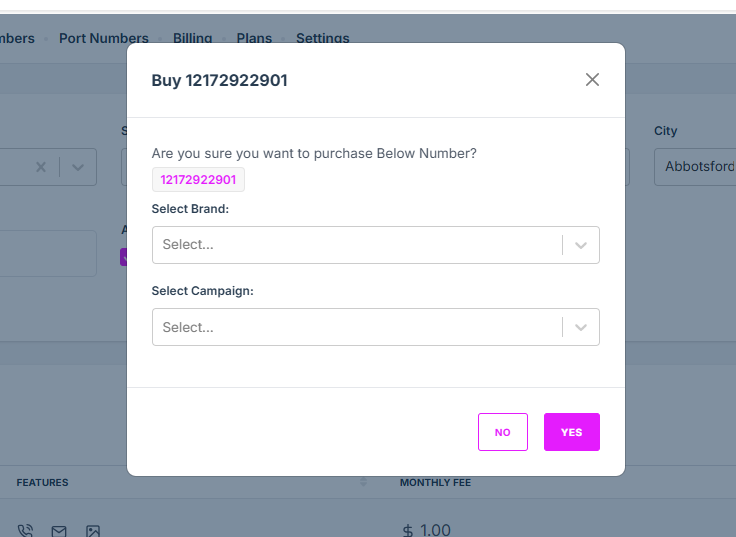Viewport: 736px width, 537px height.
Task: Toggle the purple checkbox behind dialog
Action: (x=123, y=257)
